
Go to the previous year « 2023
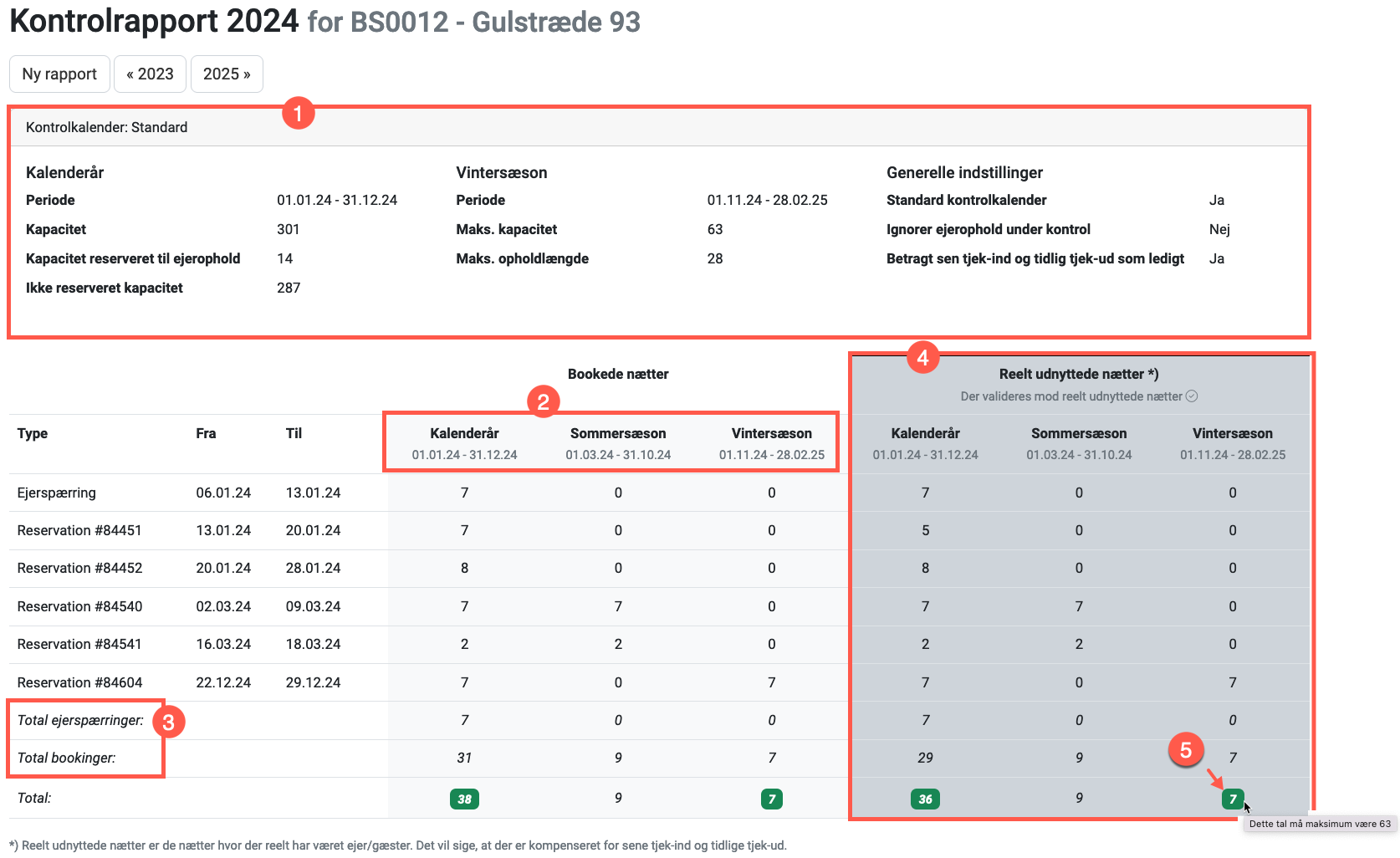(150, 74)
